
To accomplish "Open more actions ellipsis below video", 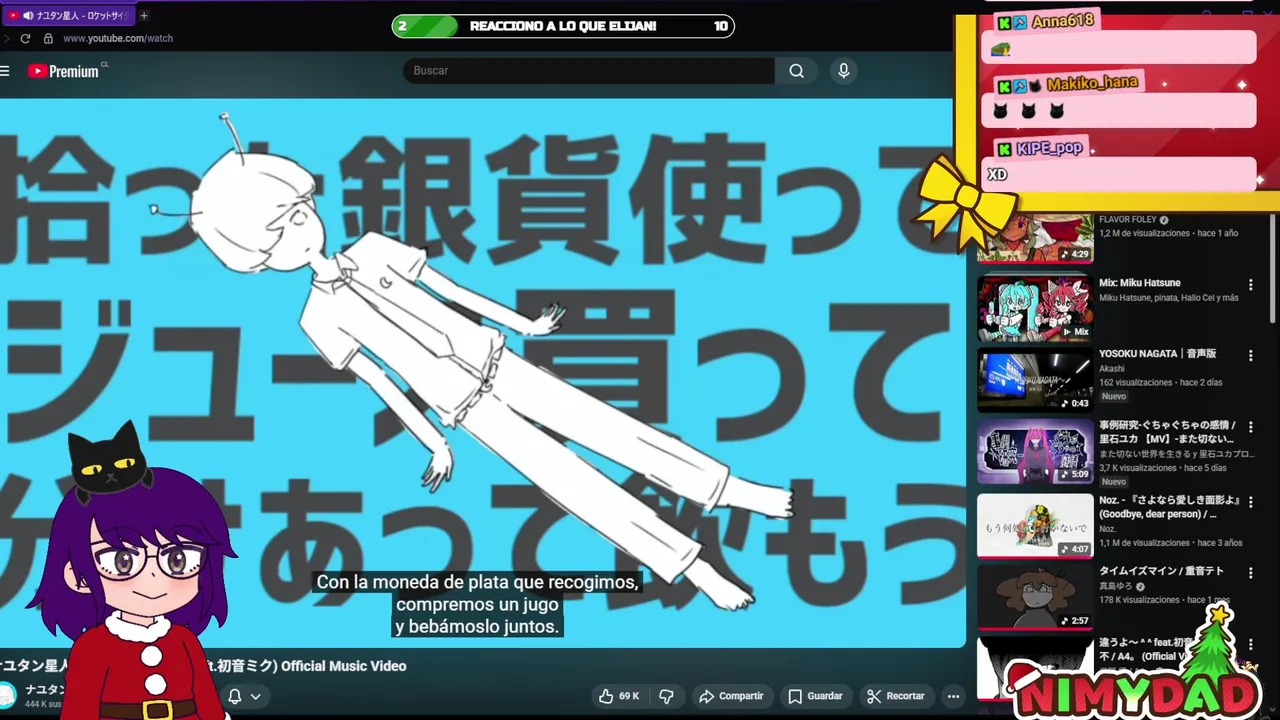I will (953, 696).
